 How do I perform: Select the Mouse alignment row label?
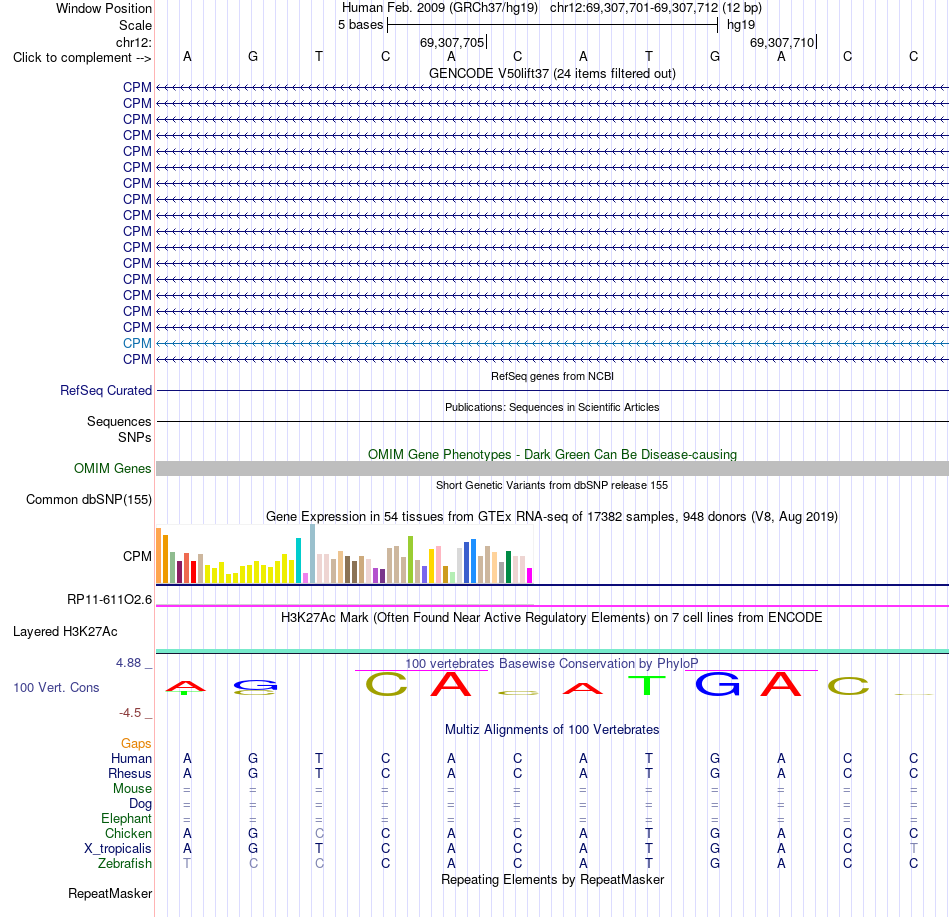pyautogui.click(x=132, y=789)
